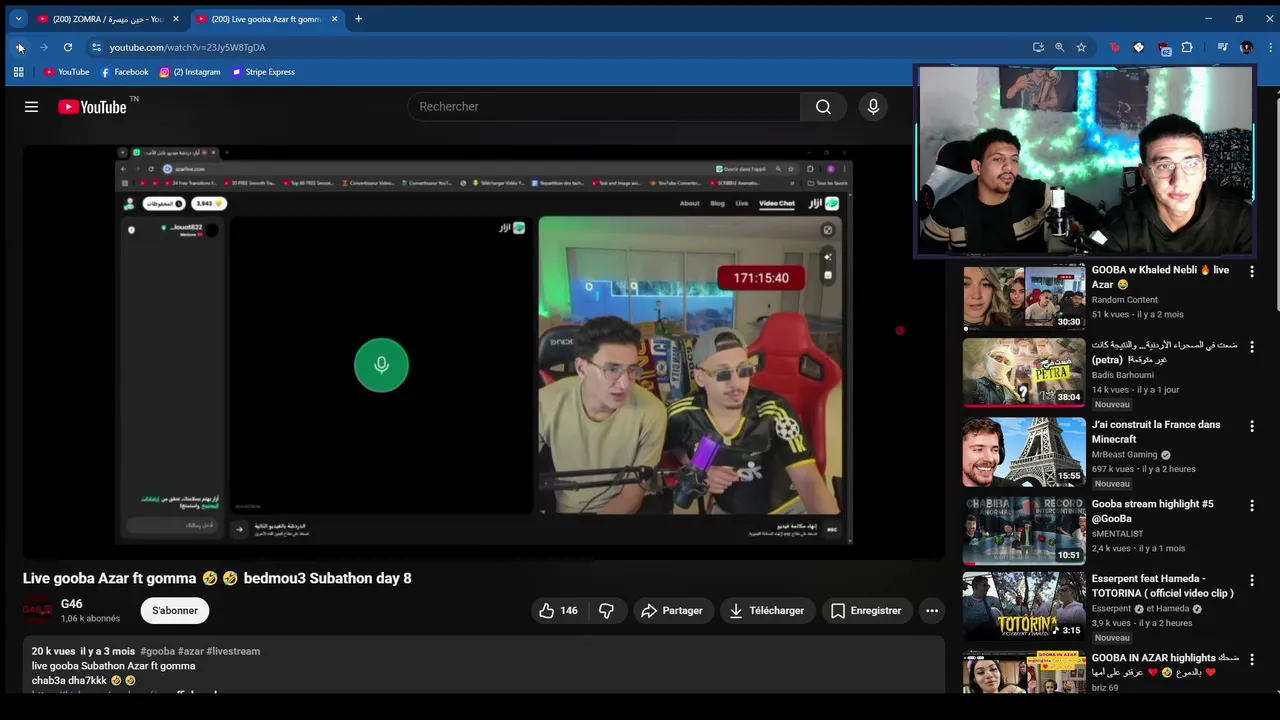
Task: Click the Télécharger download button
Action: pyautogui.click(x=767, y=611)
